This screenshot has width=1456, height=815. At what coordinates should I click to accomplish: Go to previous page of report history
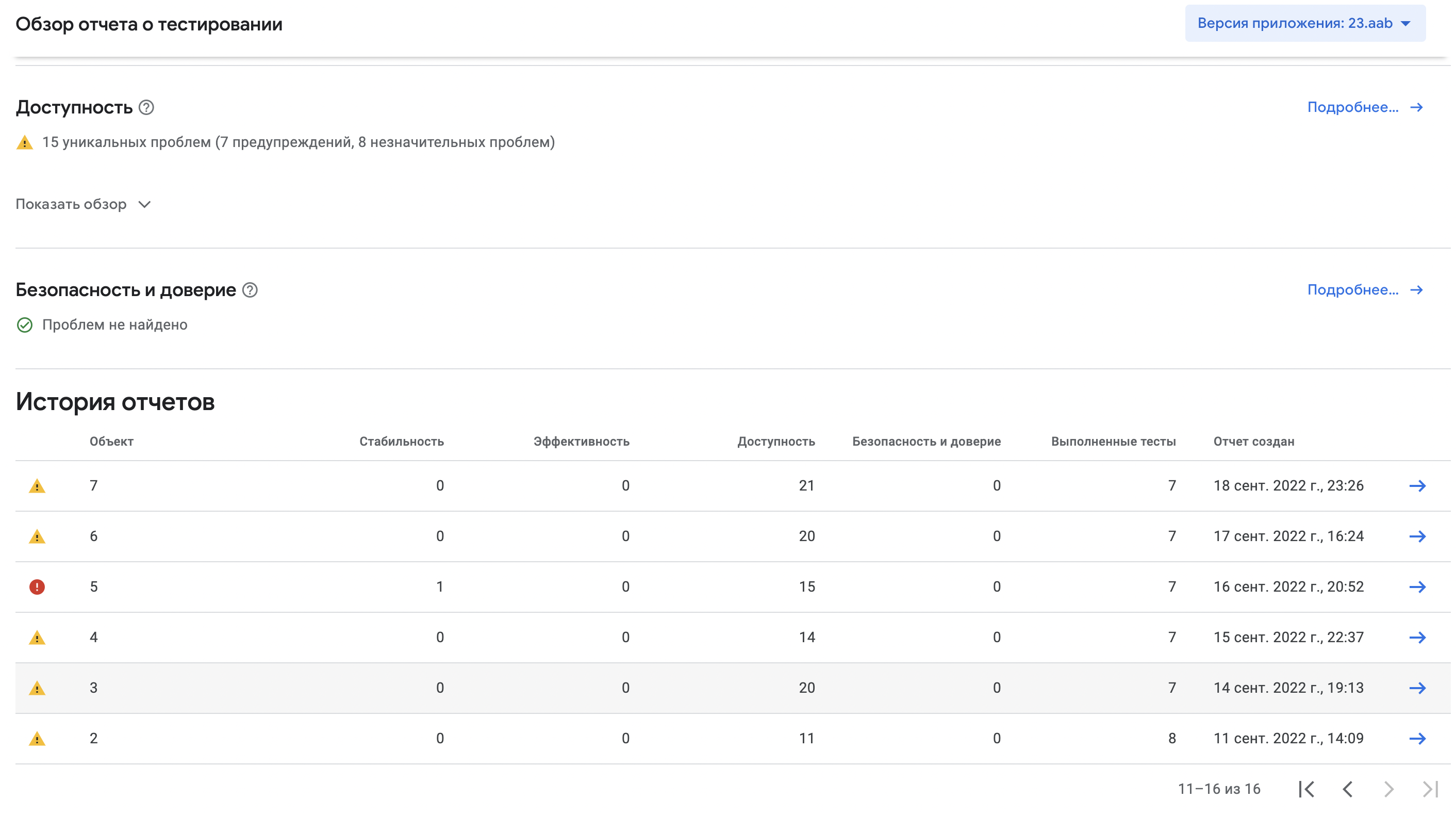point(1348,789)
